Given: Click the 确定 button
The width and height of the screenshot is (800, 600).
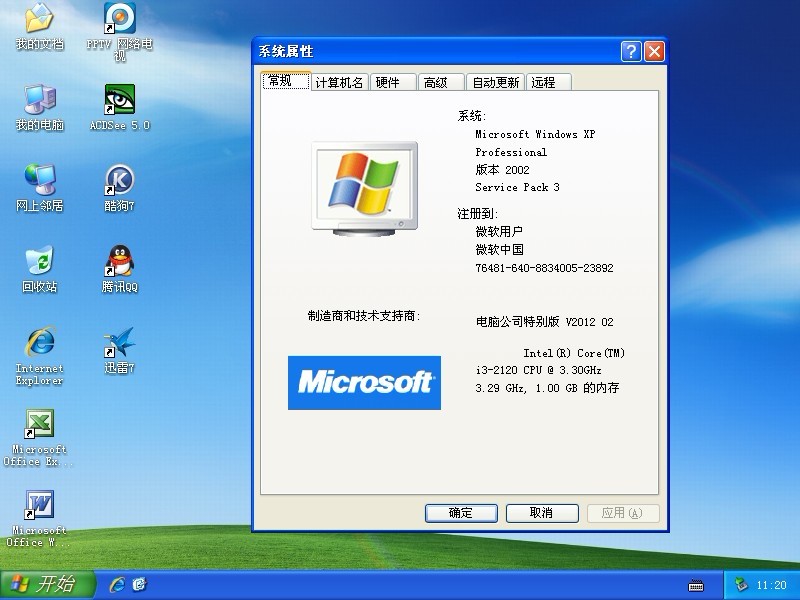Looking at the screenshot, I should (x=461, y=513).
